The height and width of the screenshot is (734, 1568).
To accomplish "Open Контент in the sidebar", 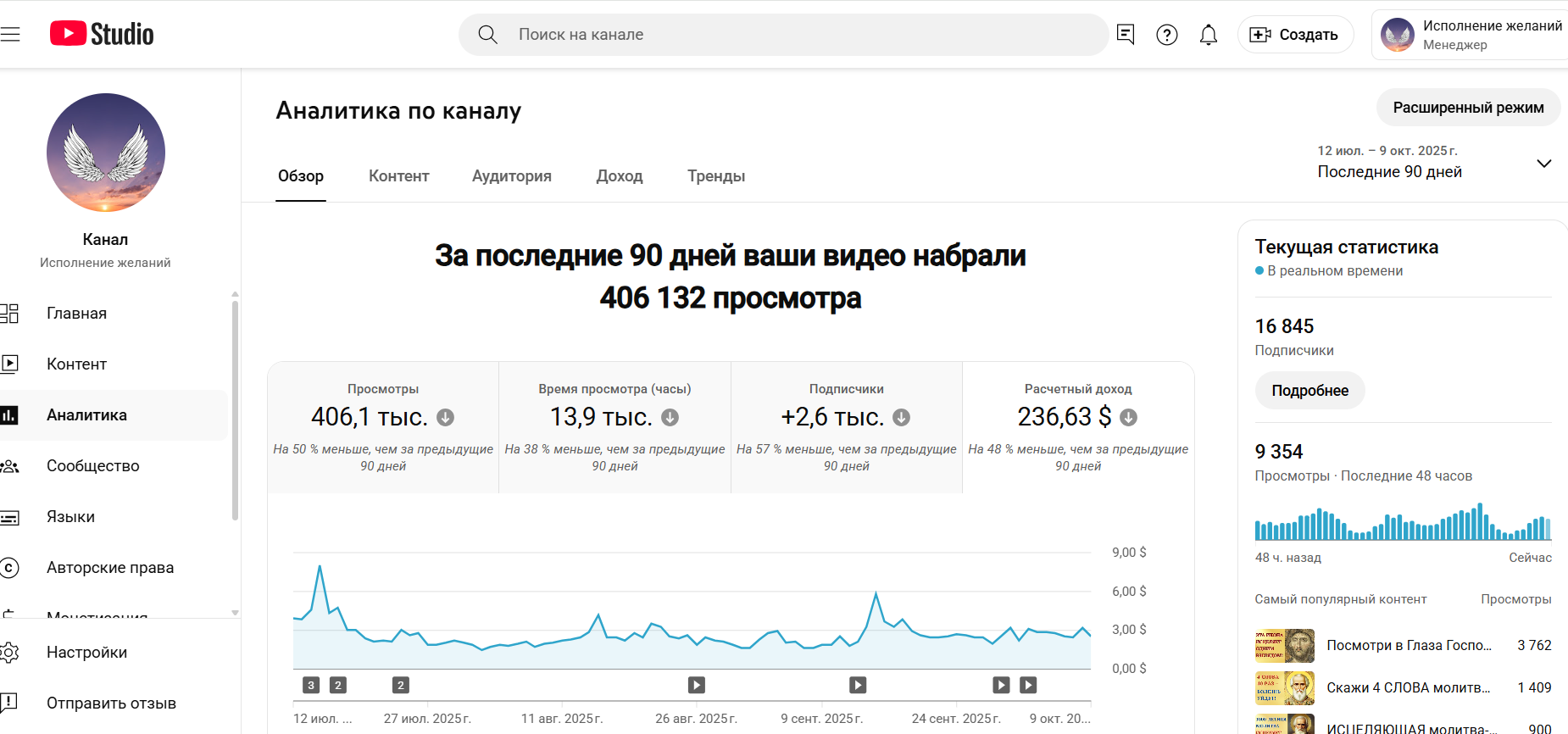I will pos(114,364).
